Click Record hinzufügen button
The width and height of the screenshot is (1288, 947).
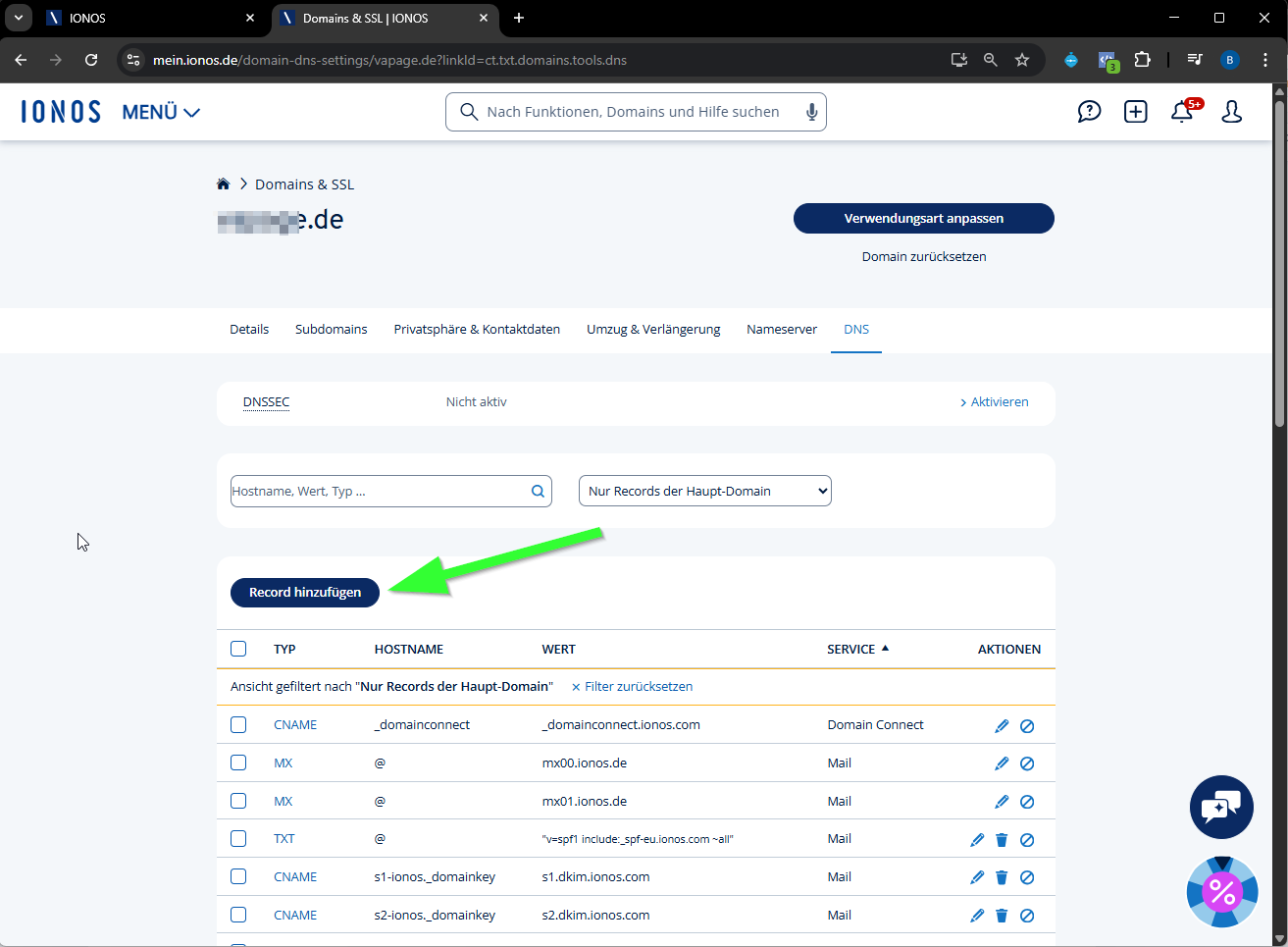coord(305,593)
